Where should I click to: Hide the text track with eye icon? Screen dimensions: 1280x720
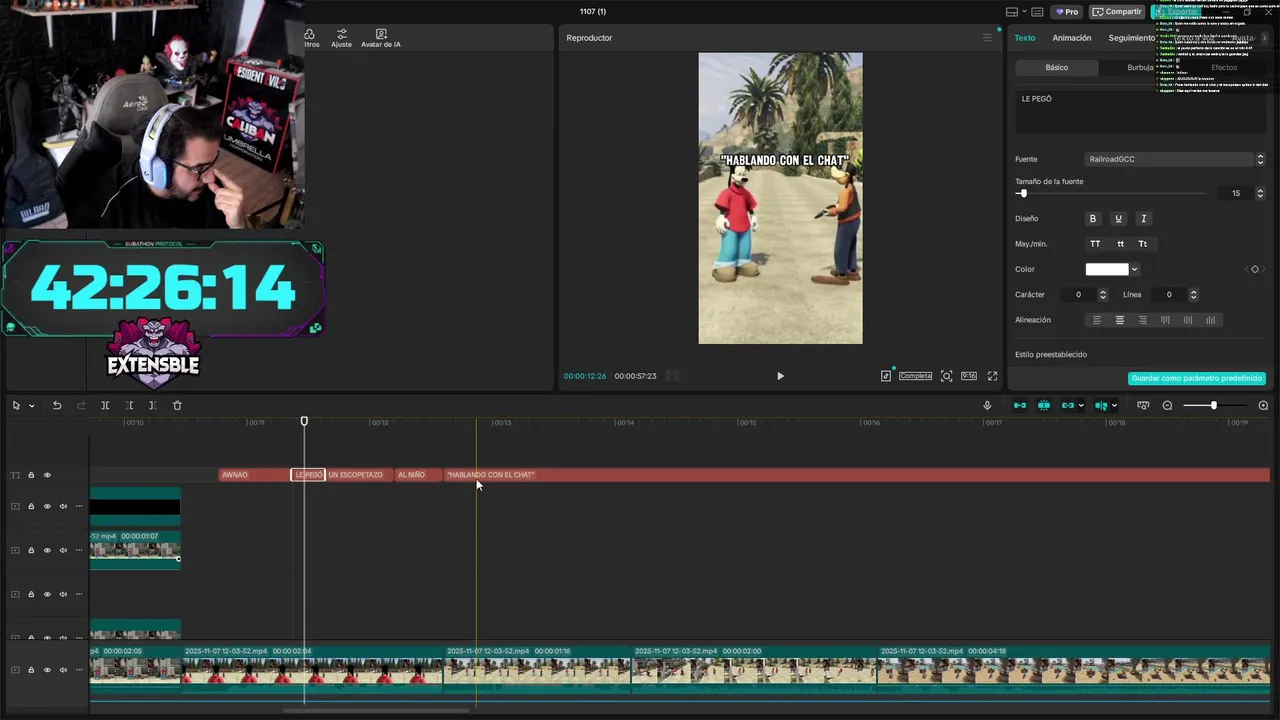click(47, 475)
